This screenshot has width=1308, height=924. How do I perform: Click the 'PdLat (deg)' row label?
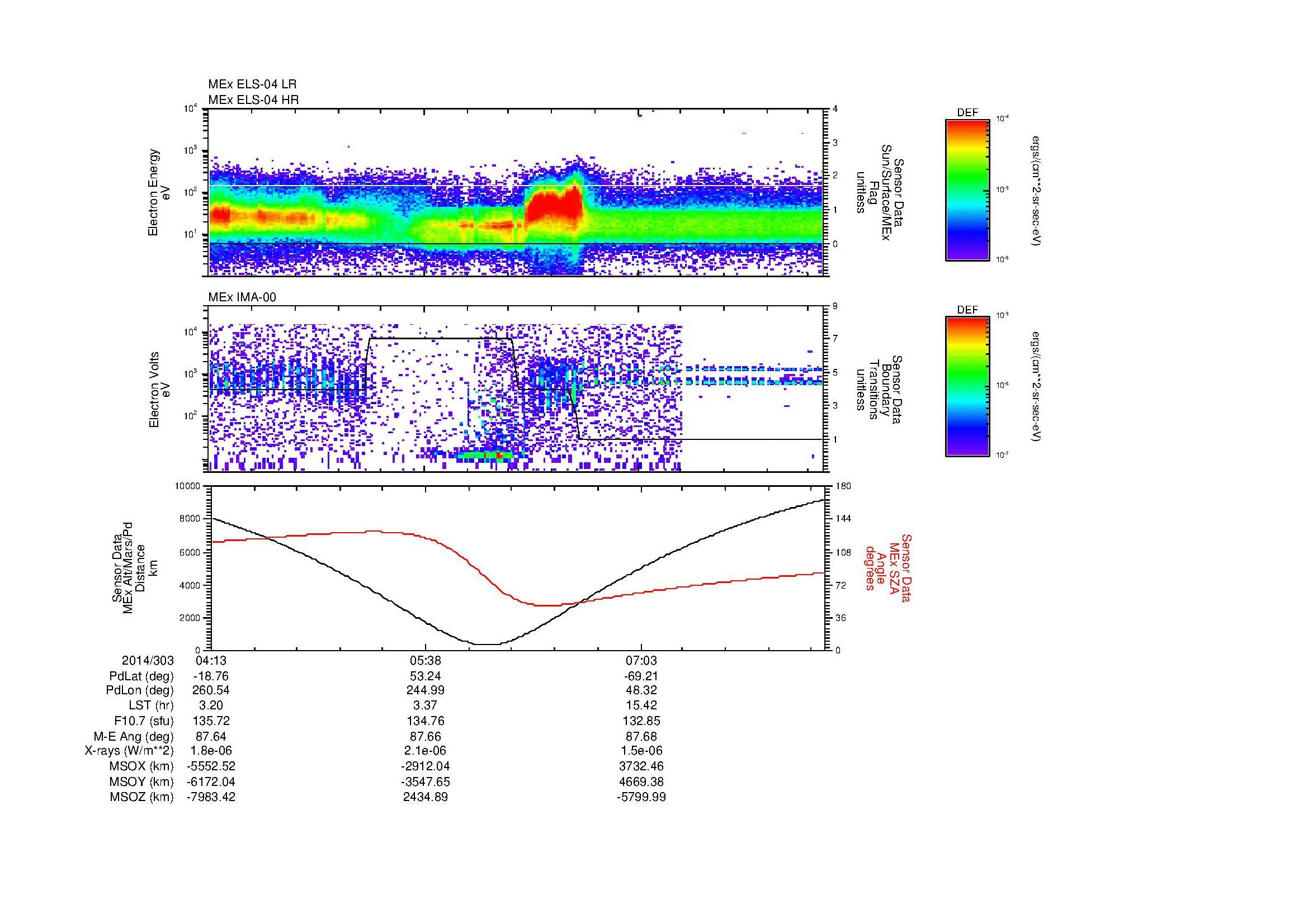[141, 676]
